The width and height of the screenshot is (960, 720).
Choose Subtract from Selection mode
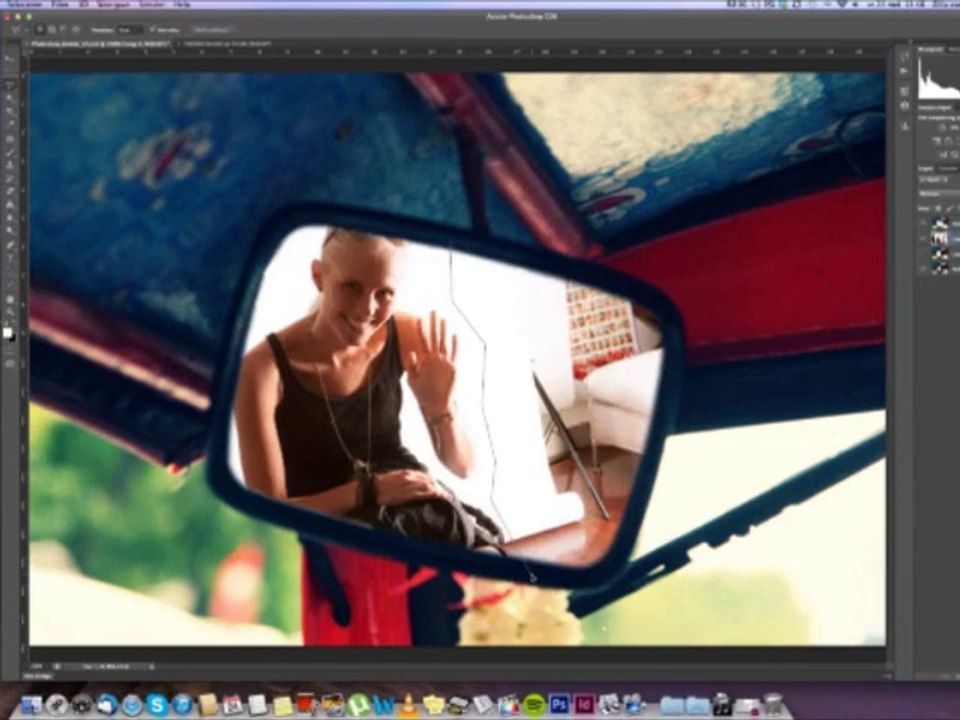pos(64,29)
